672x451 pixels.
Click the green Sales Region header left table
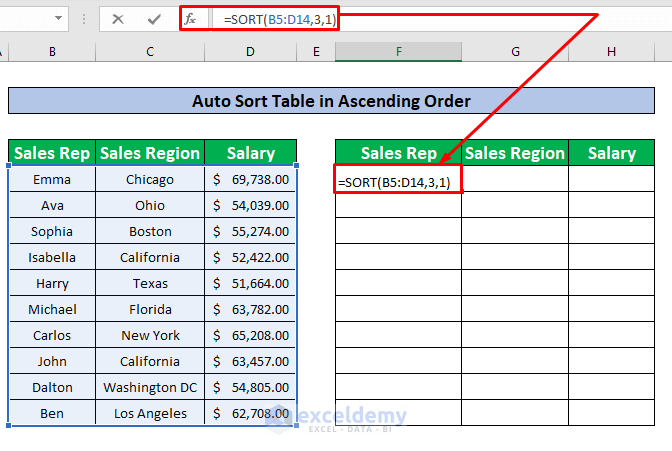pyautogui.click(x=150, y=153)
